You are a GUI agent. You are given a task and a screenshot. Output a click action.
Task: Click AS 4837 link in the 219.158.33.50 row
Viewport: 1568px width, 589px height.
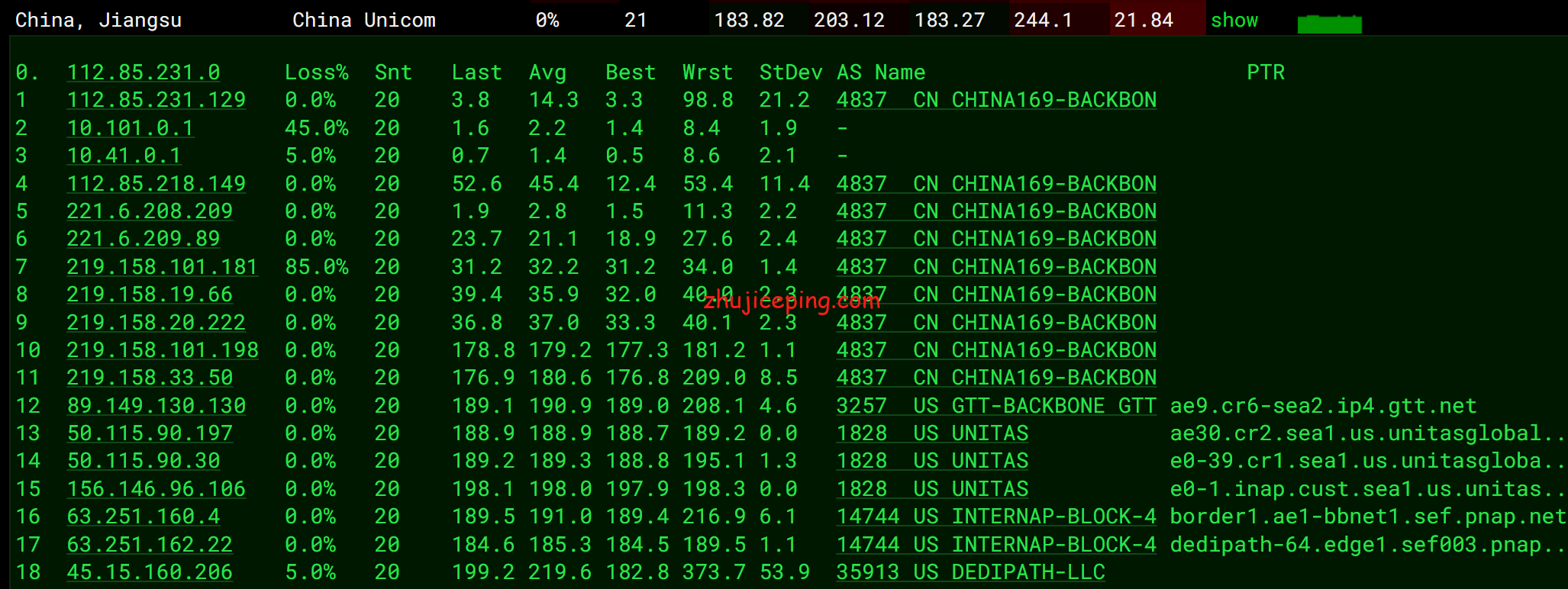tap(996, 378)
